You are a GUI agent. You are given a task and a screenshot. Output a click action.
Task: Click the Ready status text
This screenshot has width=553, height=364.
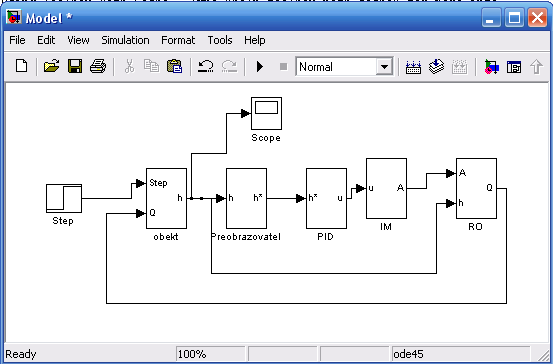tap(21, 354)
